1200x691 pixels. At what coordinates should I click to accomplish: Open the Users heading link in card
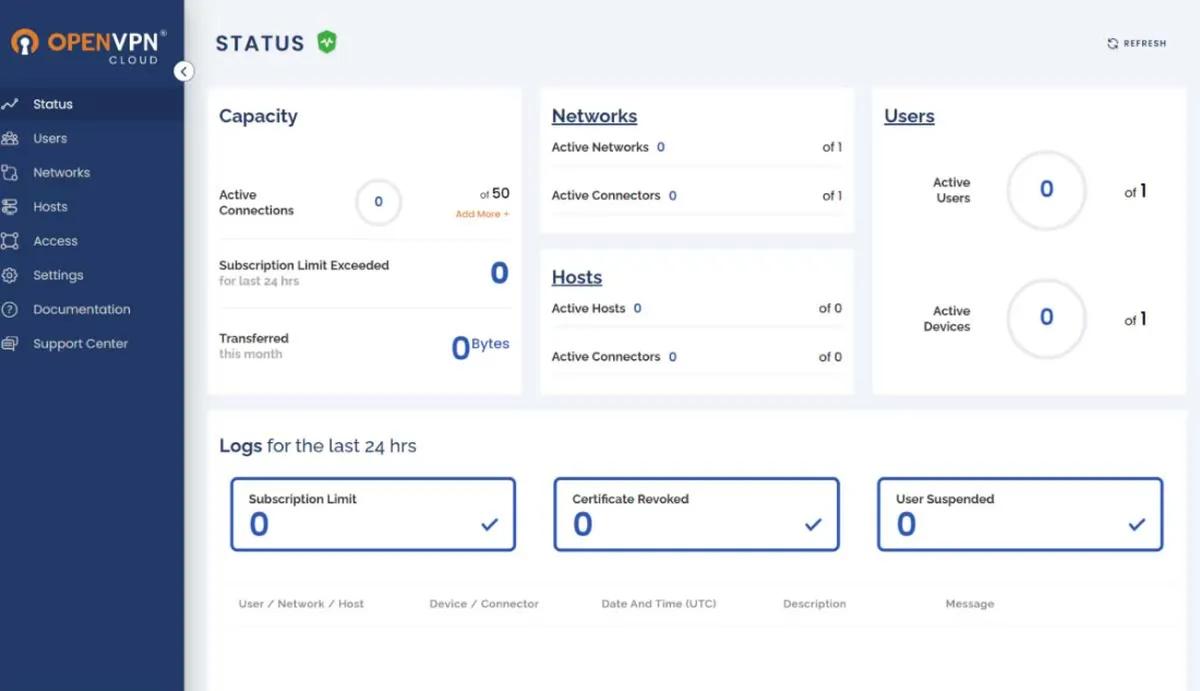(x=909, y=116)
